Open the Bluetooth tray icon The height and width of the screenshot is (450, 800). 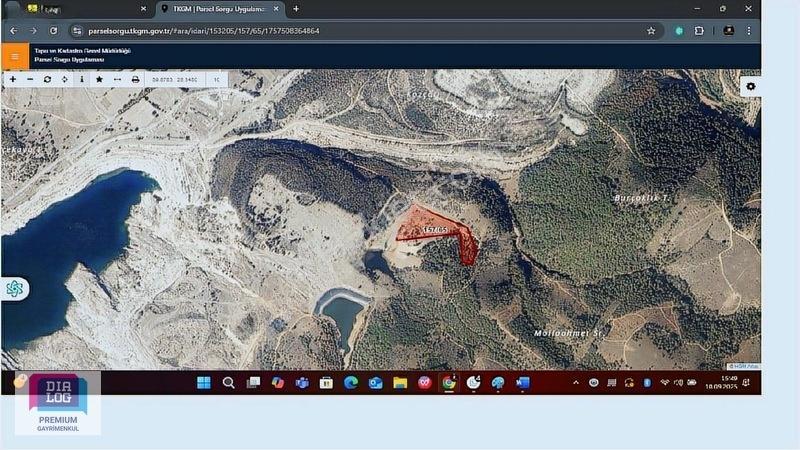click(x=647, y=383)
